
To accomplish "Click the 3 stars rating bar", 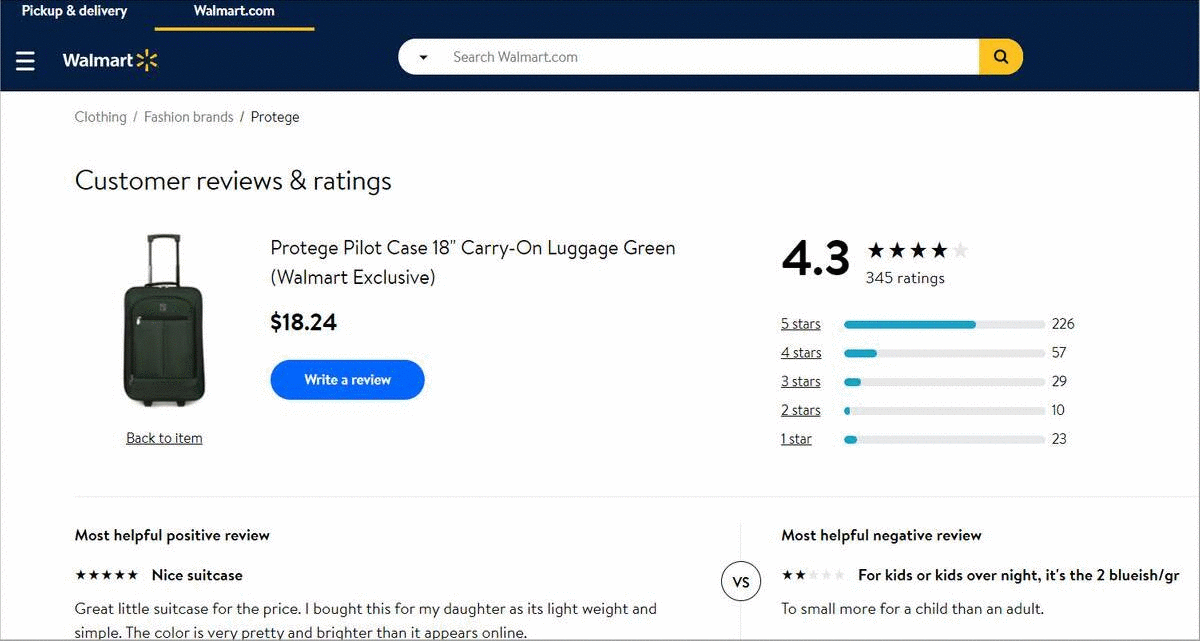I will (x=944, y=382).
